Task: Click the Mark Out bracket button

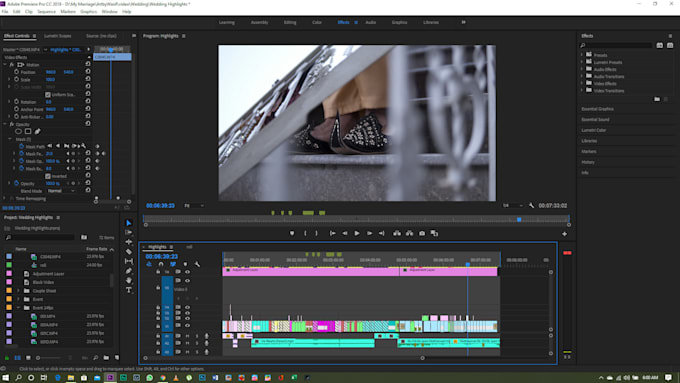Action: coord(316,233)
